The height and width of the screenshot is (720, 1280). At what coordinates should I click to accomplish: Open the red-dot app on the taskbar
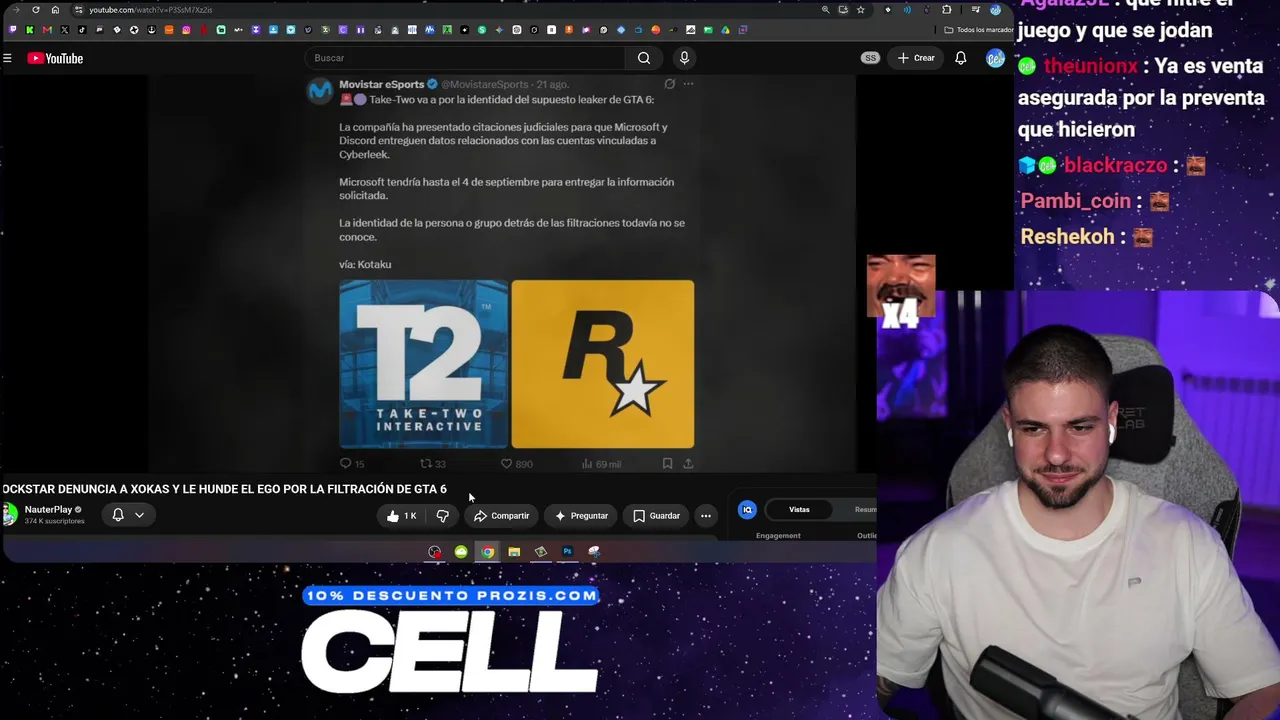point(434,552)
